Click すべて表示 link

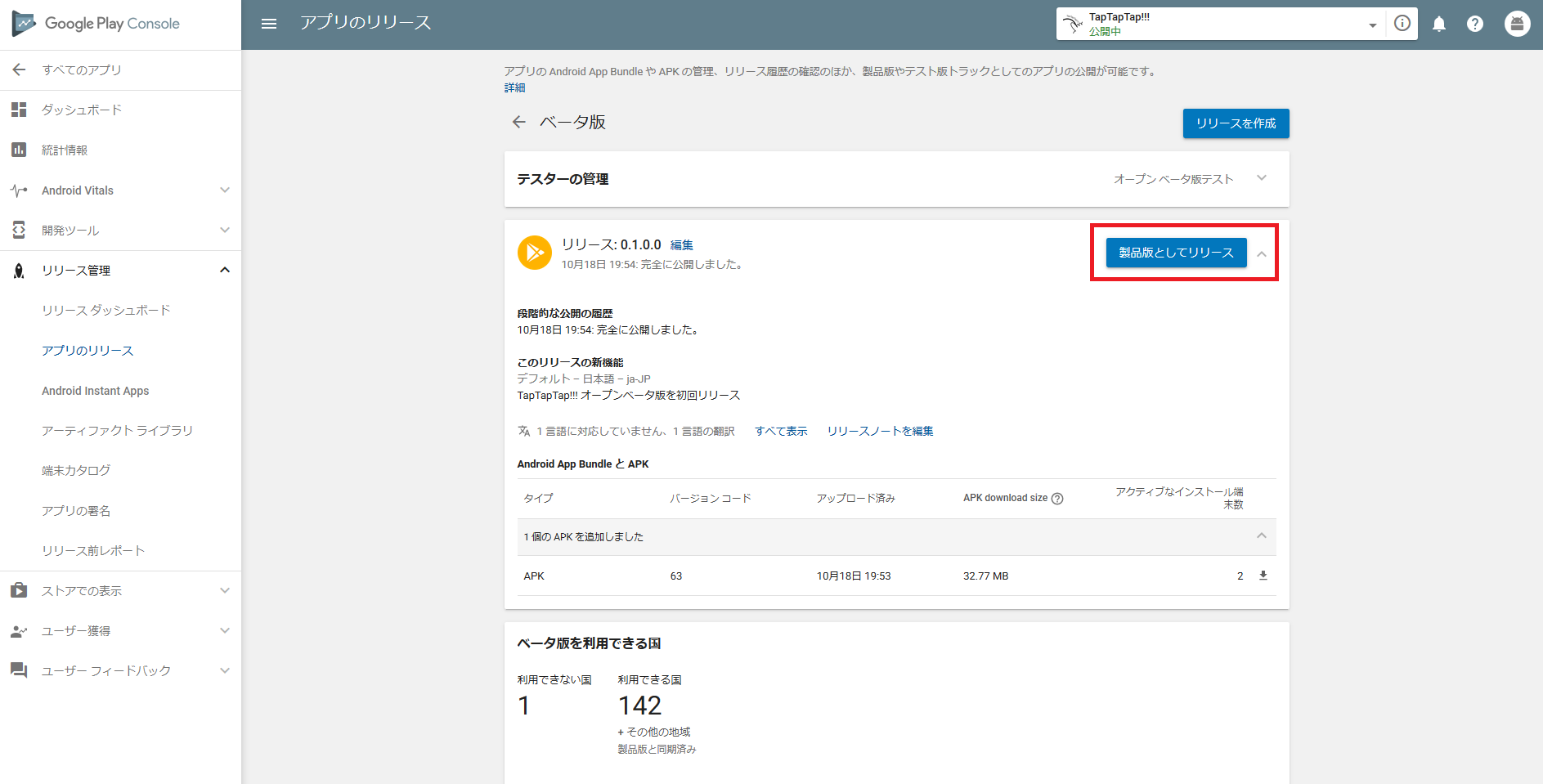pyautogui.click(x=781, y=431)
